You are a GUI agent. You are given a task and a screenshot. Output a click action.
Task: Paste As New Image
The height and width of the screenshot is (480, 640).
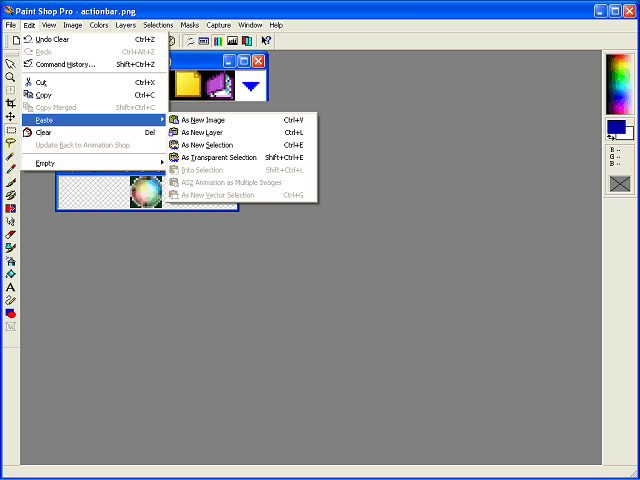click(x=242, y=120)
